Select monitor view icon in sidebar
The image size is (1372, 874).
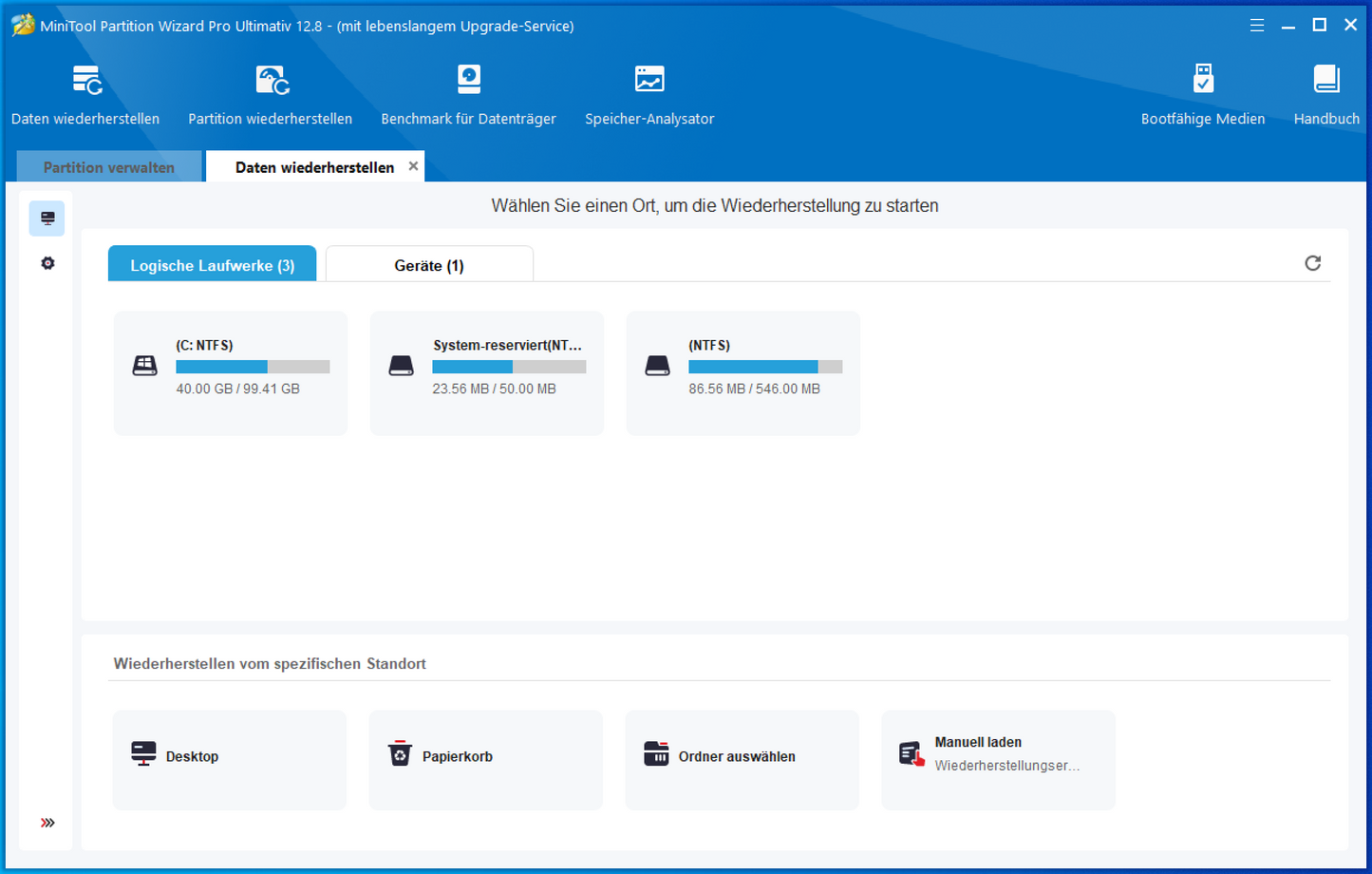[47, 218]
